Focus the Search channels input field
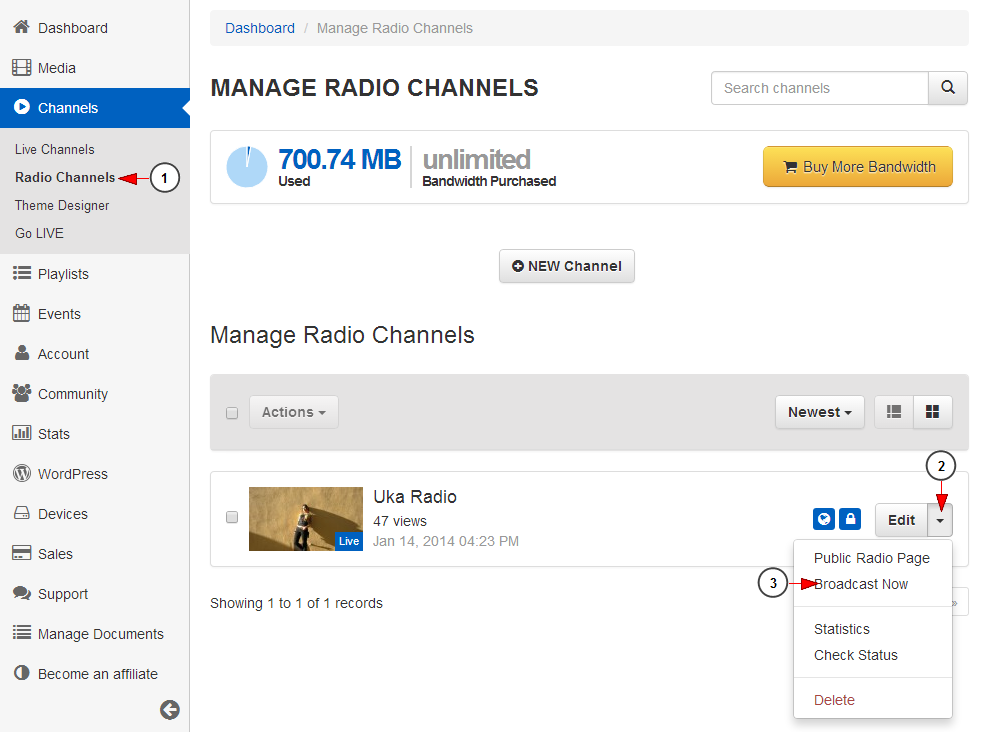984x732 pixels. point(819,88)
